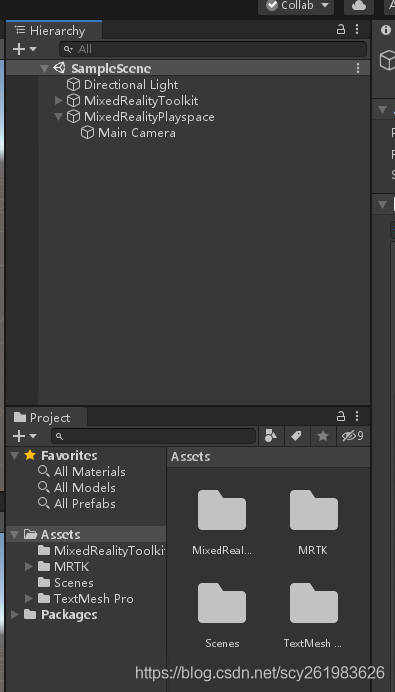Click the Unity scene icon beside SampleScene

point(59,68)
